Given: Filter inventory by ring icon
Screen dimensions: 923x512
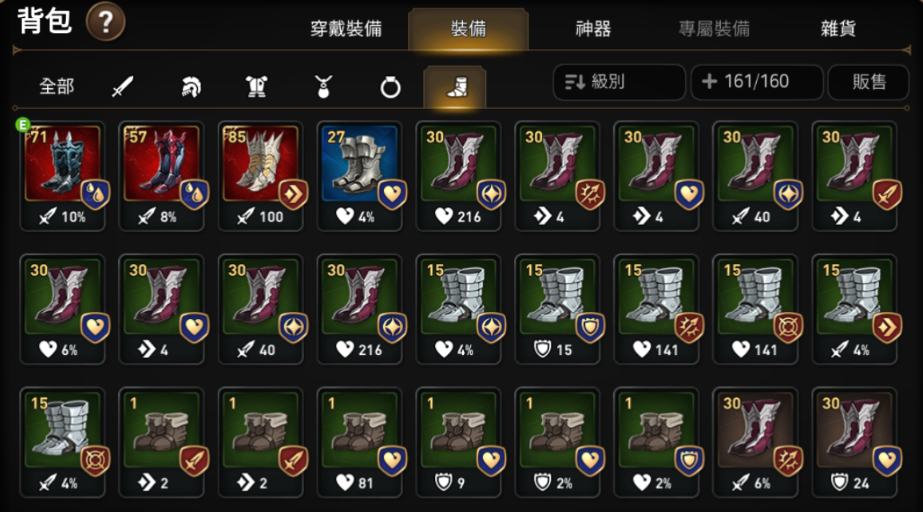Looking at the screenshot, I should [390, 88].
